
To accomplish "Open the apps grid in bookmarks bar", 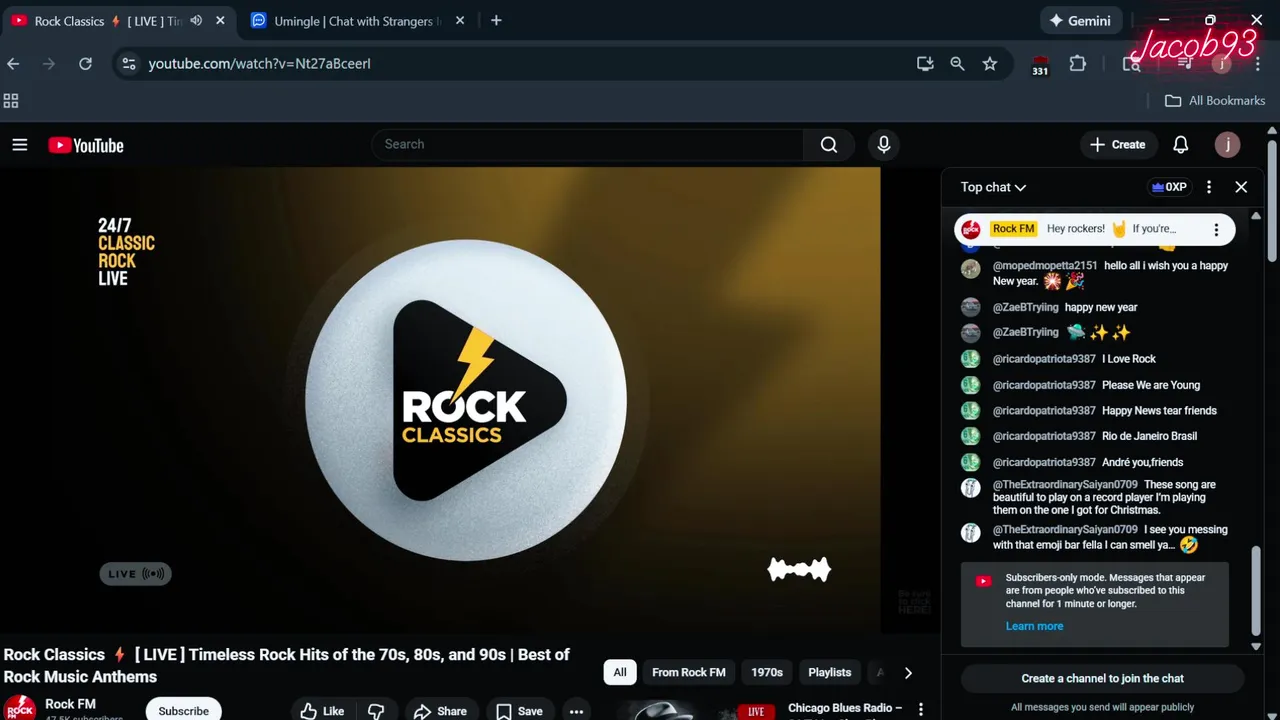I will (x=11, y=101).
